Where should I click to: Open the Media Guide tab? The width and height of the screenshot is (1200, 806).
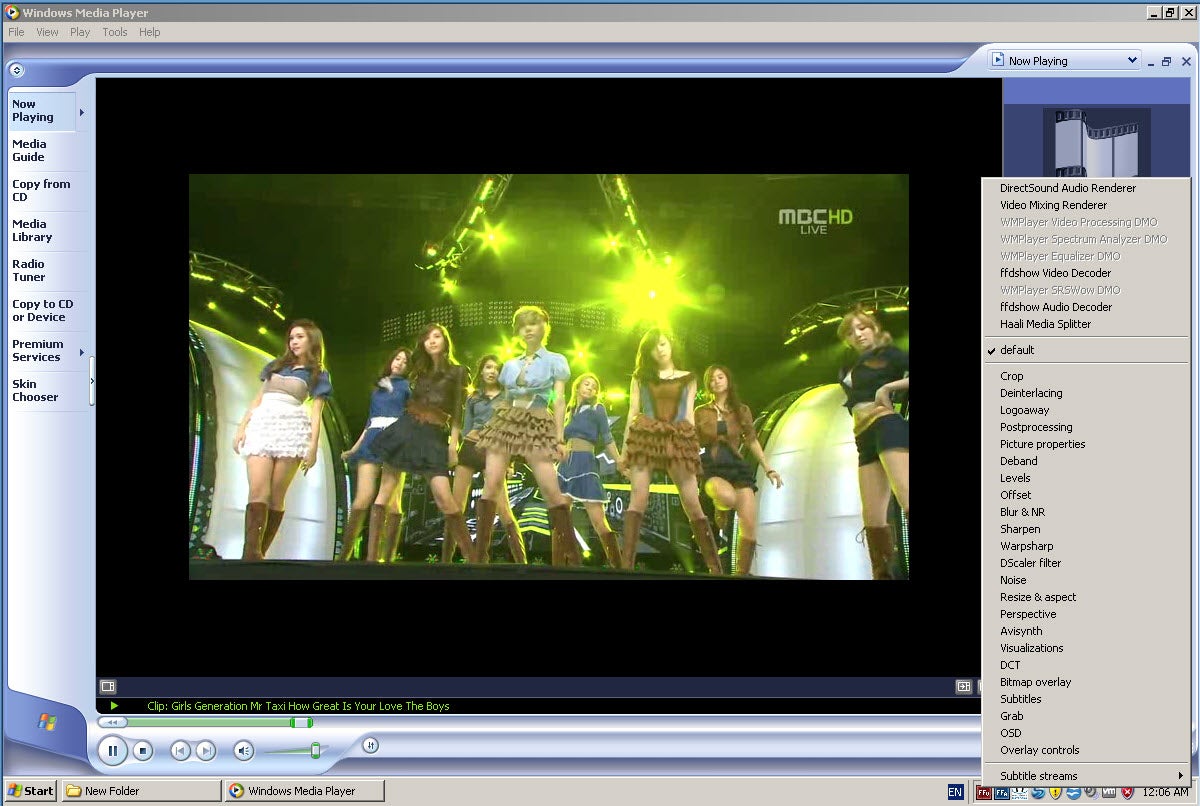(41, 151)
